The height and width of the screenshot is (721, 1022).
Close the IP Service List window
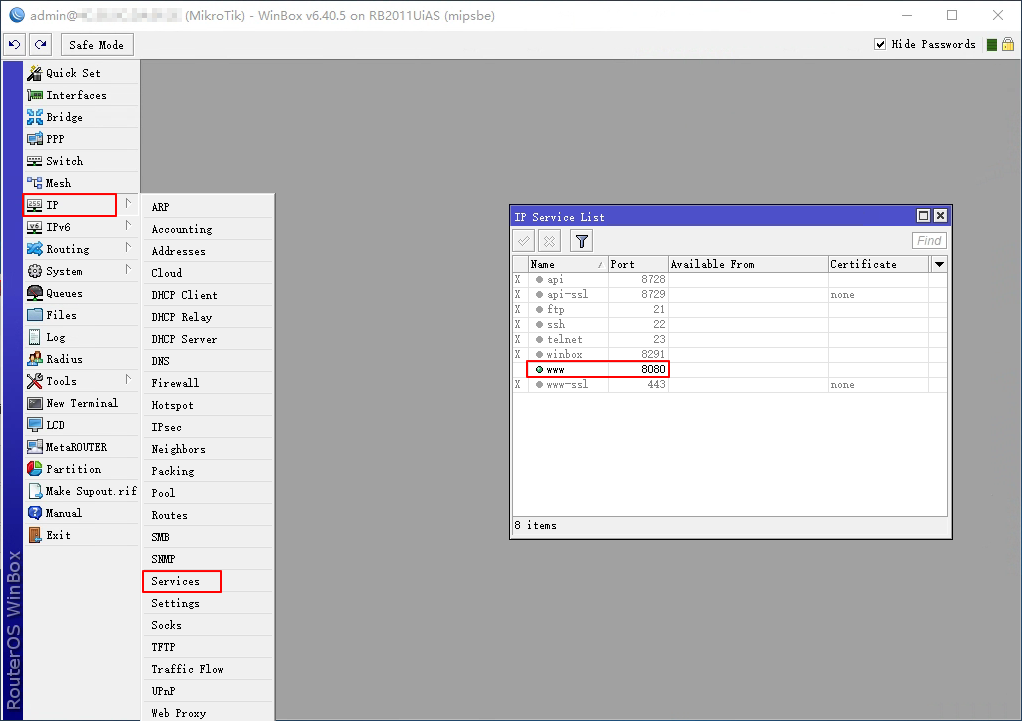click(x=940, y=216)
